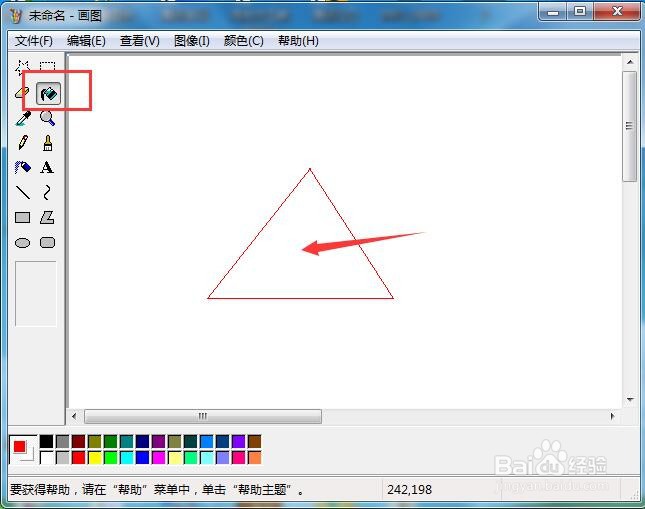
Task: Activate the Magnifier tool
Action: [x=47, y=119]
